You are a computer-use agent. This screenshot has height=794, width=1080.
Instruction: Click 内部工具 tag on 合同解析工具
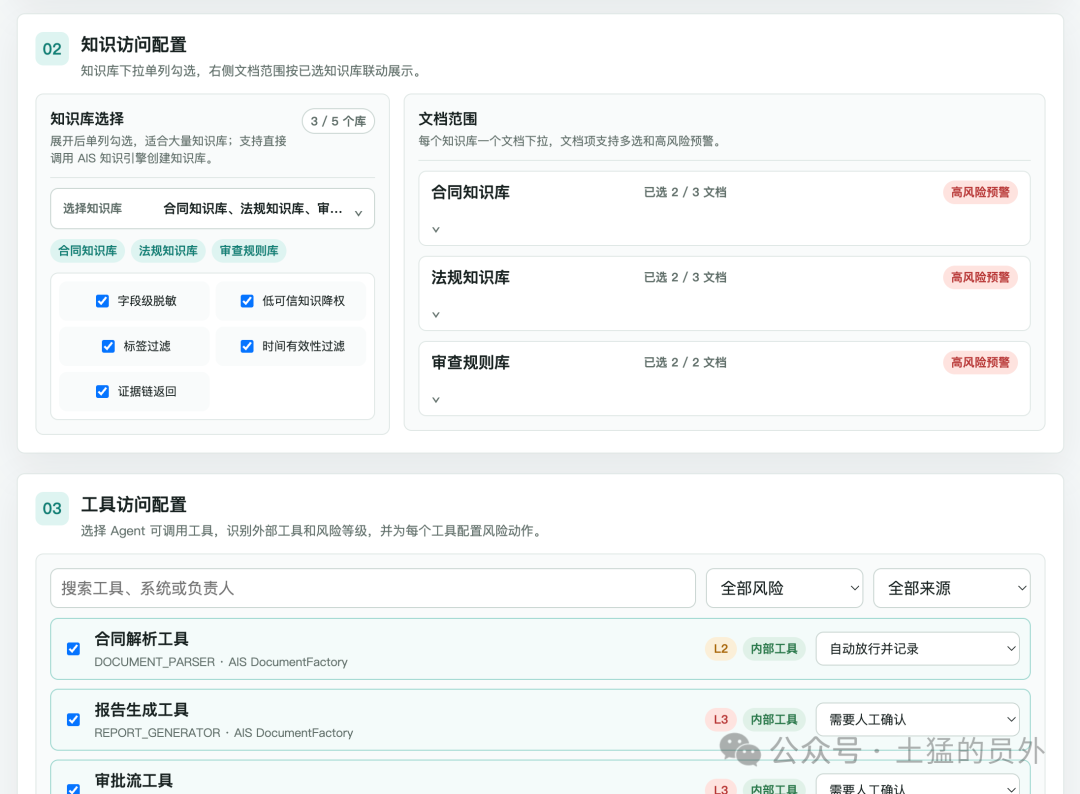click(774, 649)
